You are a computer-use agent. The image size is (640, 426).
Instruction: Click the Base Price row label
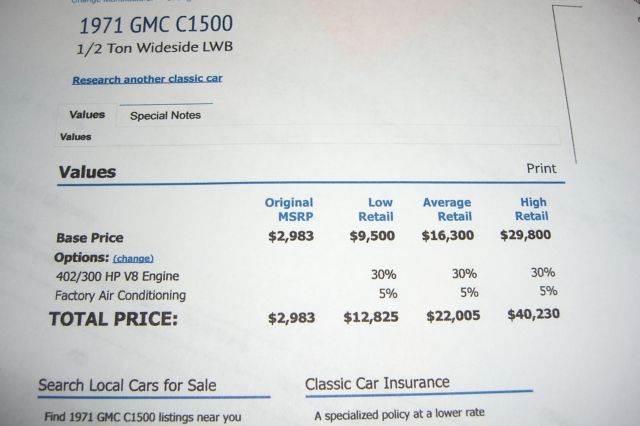[x=90, y=238]
